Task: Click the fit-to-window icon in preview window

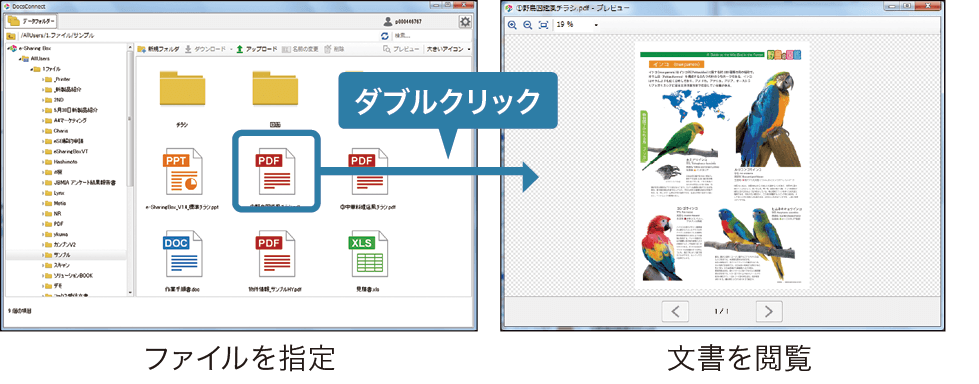Action: 543,25
